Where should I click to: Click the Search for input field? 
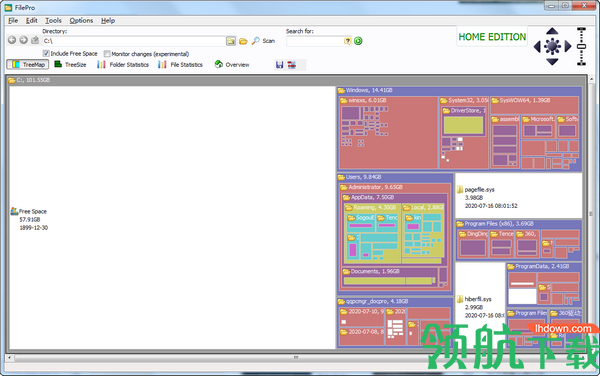pos(315,41)
